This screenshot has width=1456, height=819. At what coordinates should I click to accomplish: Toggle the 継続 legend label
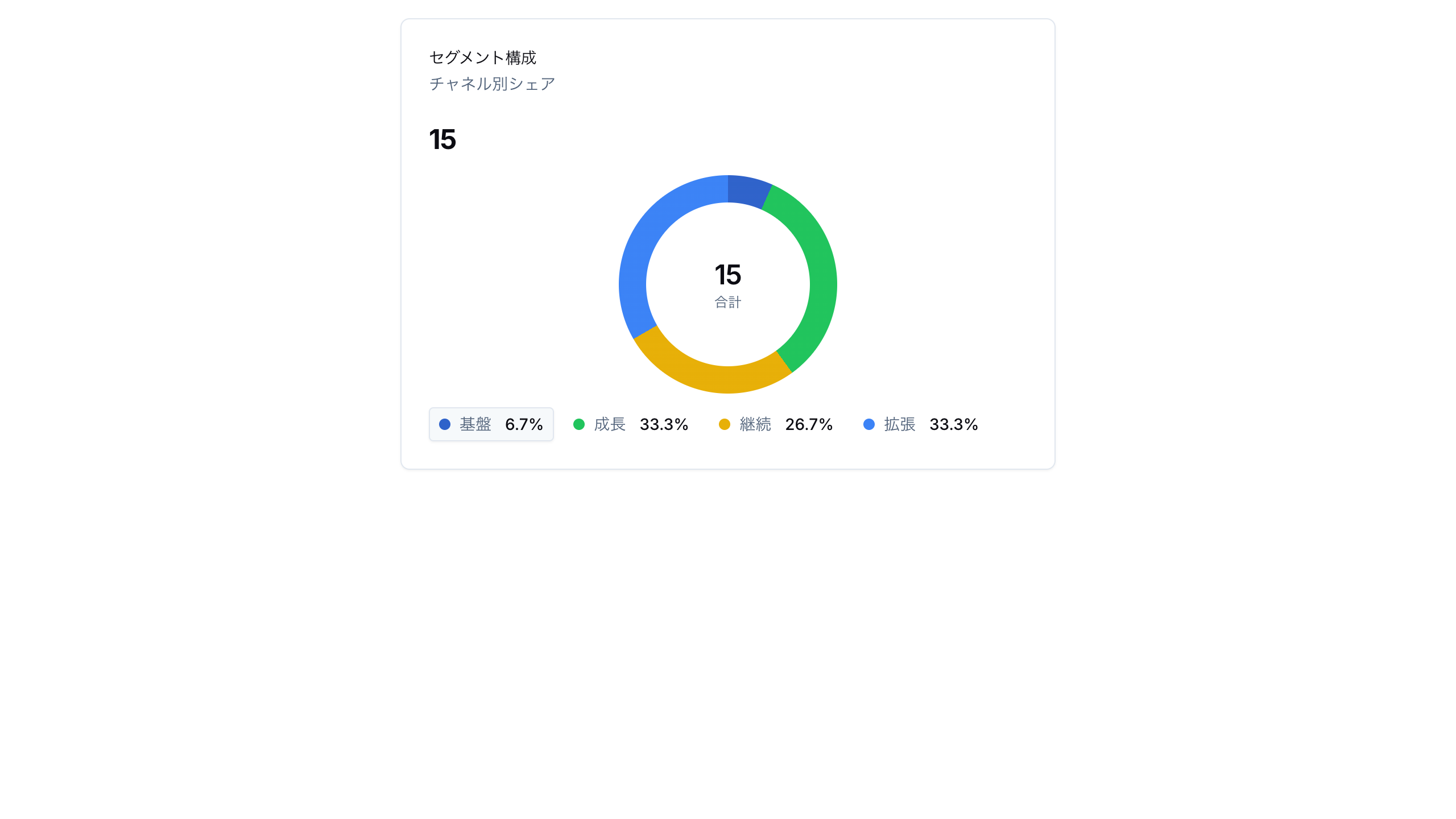pos(755,424)
